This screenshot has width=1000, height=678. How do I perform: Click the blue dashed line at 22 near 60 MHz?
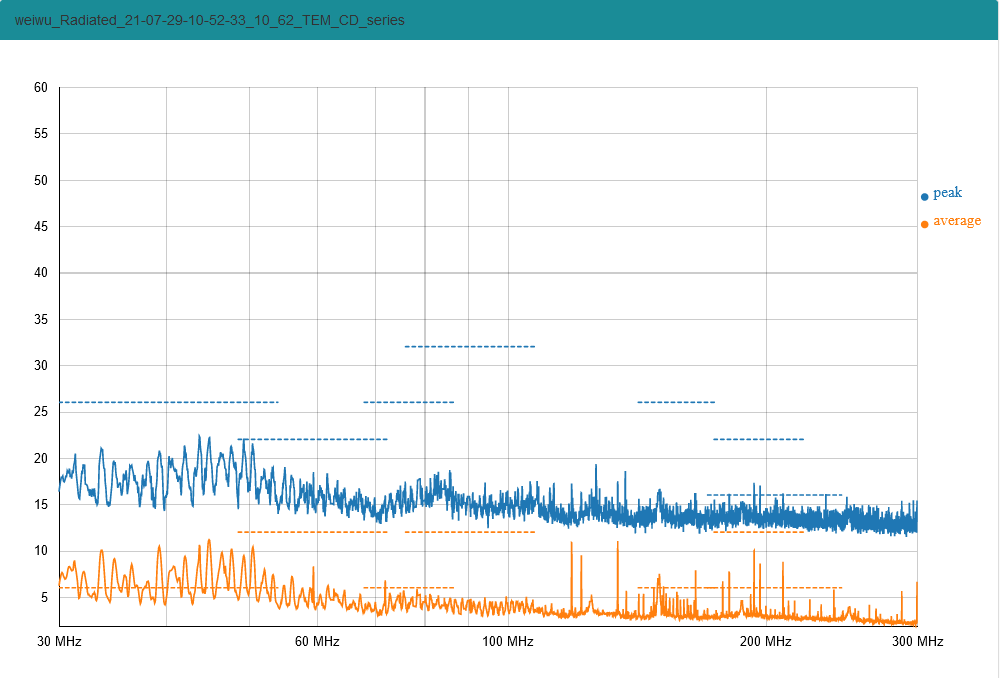(x=312, y=439)
